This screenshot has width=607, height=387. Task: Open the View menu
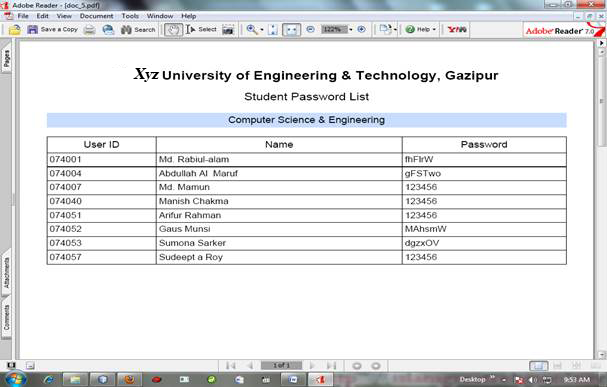pyautogui.click(x=64, y=16)
